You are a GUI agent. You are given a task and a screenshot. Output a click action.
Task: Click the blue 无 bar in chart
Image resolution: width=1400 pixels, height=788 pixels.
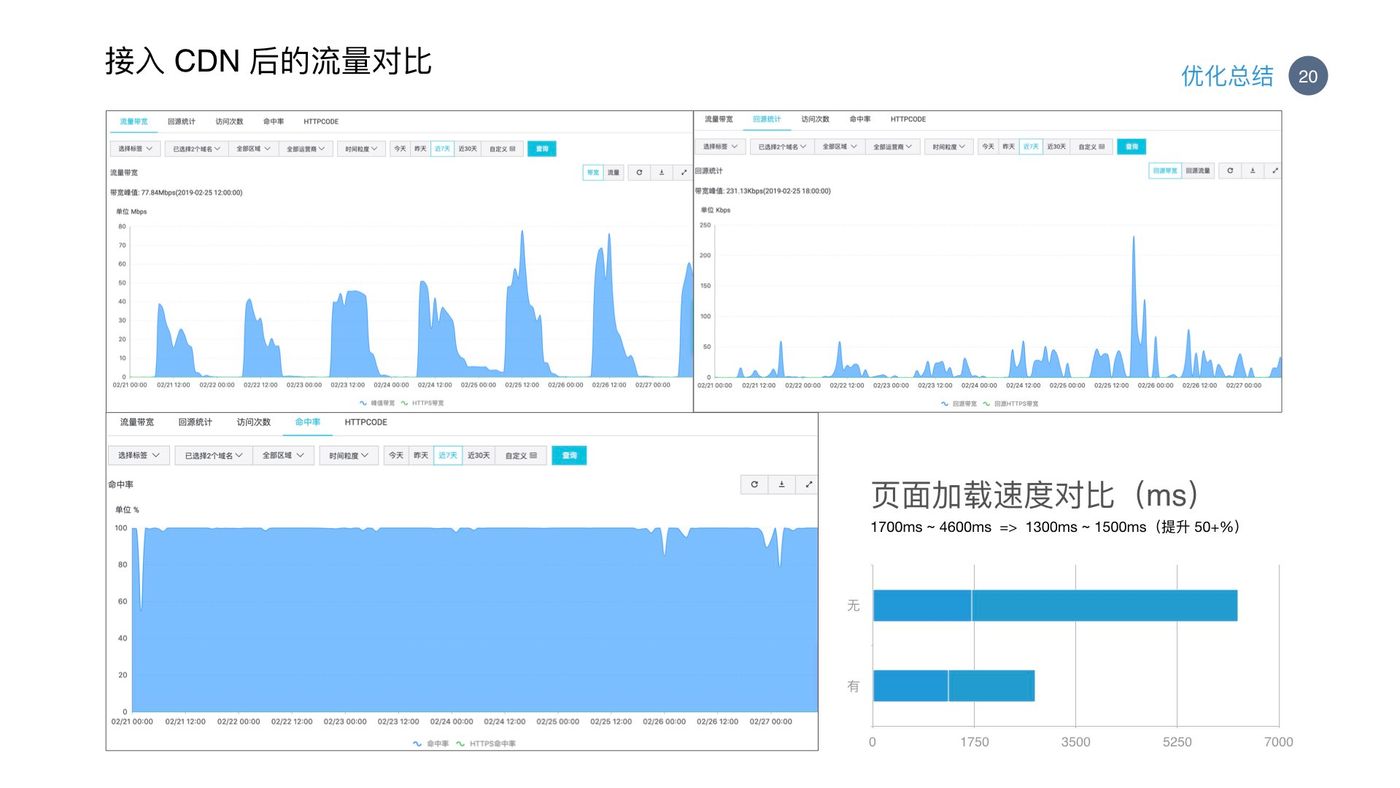tap(1055, 605)
